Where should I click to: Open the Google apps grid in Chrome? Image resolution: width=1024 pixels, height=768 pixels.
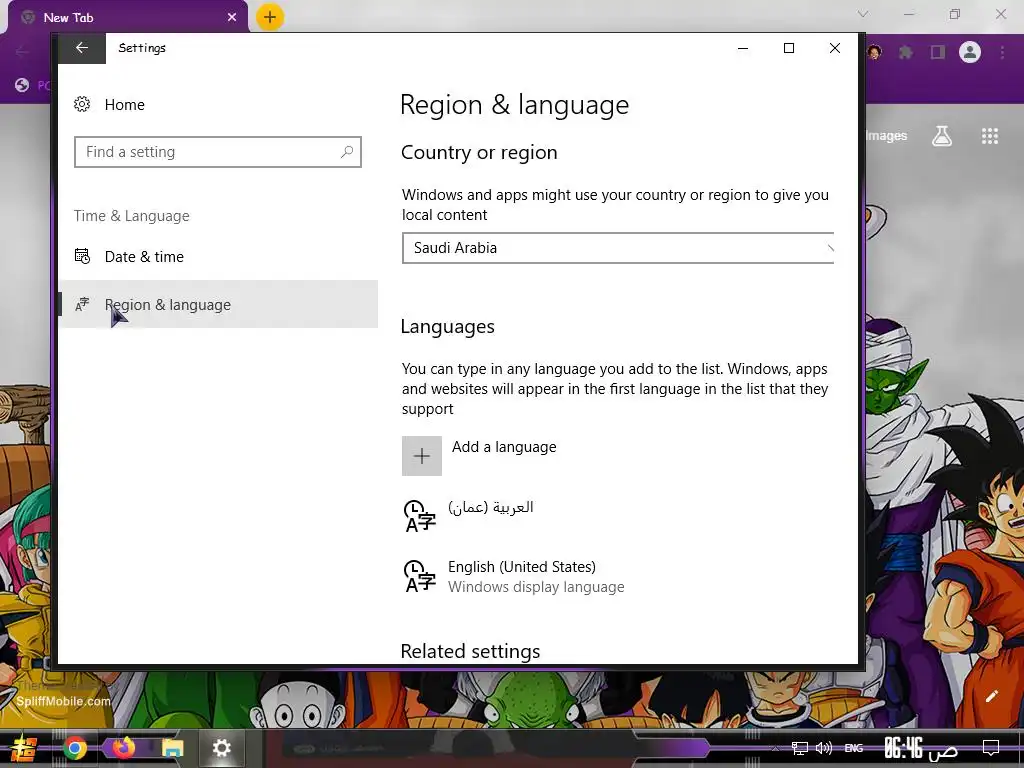coord(990,136)
